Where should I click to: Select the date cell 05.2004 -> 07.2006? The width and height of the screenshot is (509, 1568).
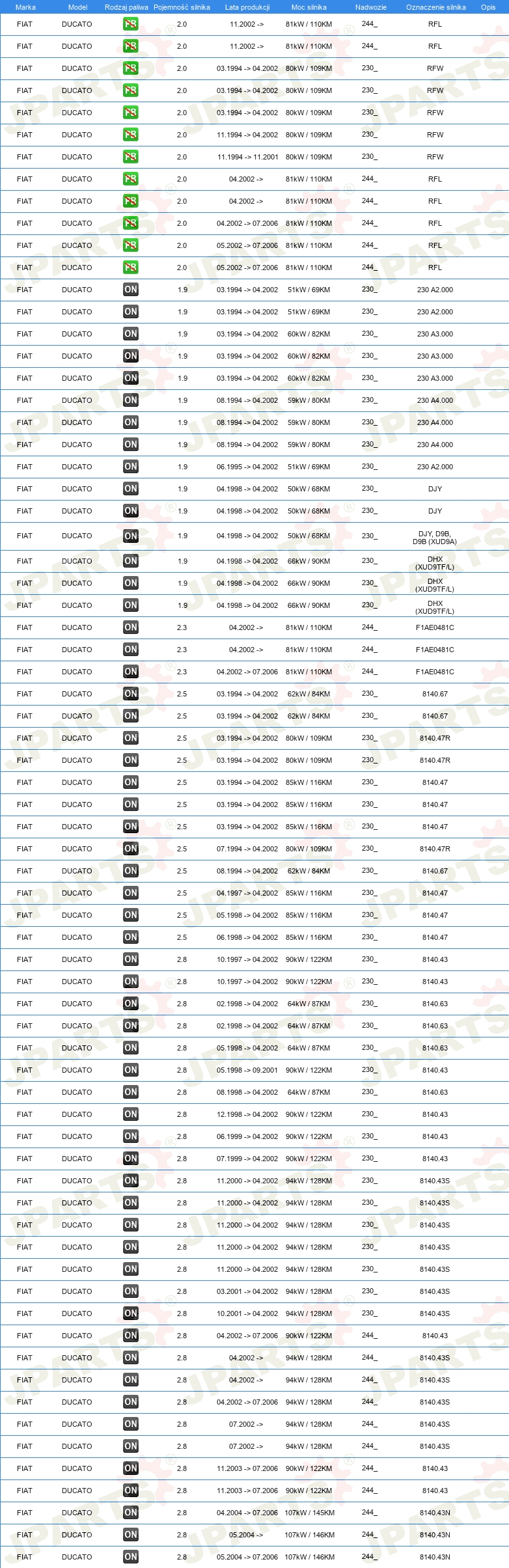[247, 1557]
